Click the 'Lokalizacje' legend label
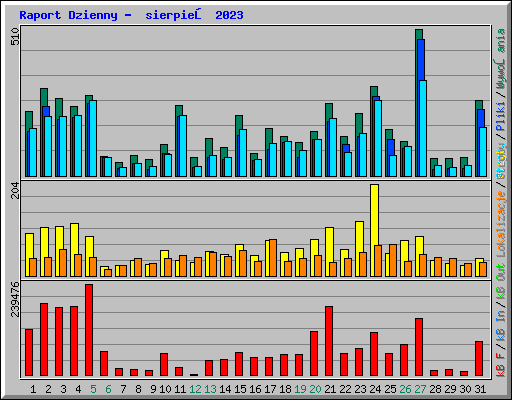This screenshot has height=400, width=512. tap(501, 224)
